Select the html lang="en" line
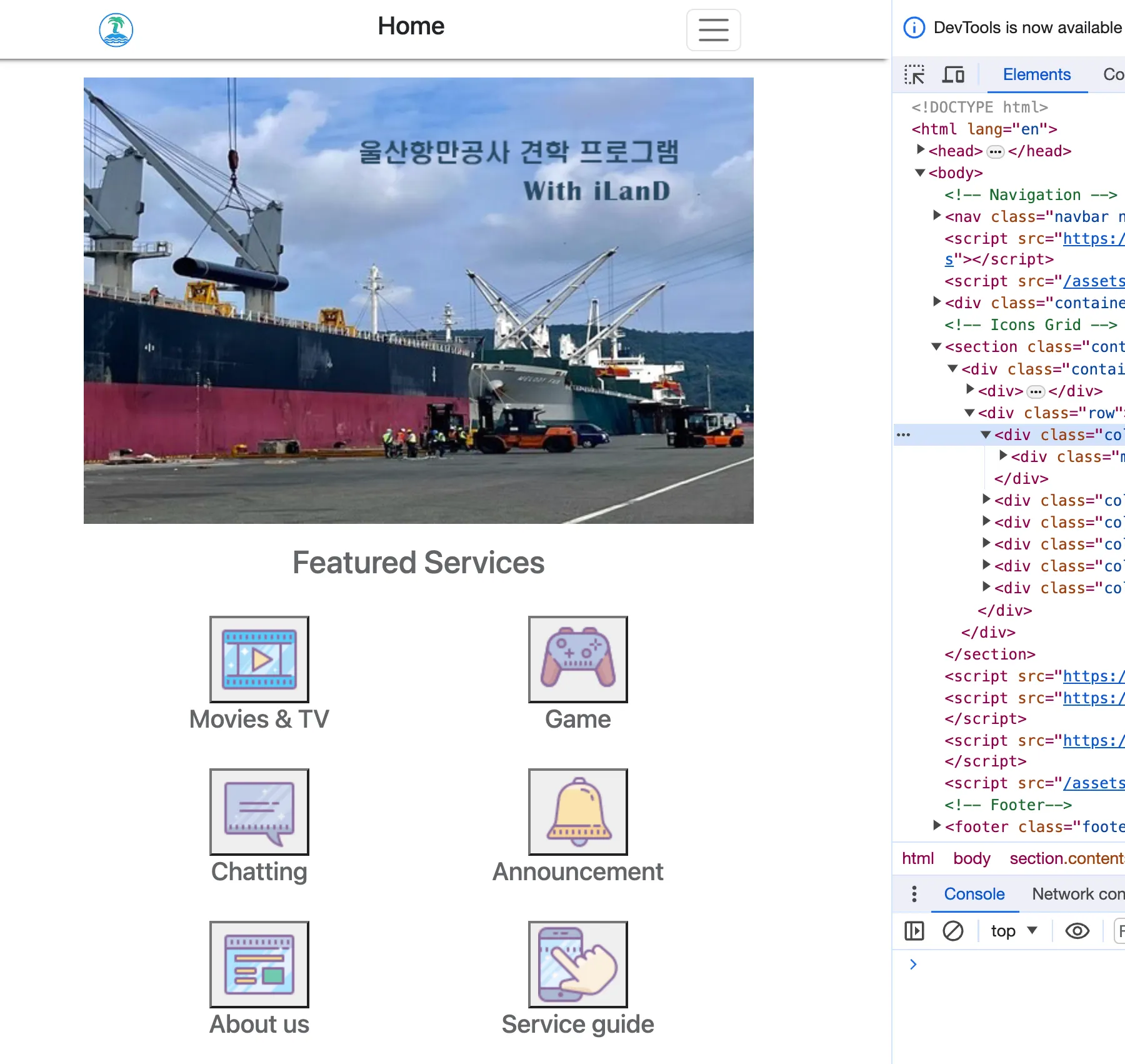The width and height of the screenshot is (1125, 1064). pos(984,129)
